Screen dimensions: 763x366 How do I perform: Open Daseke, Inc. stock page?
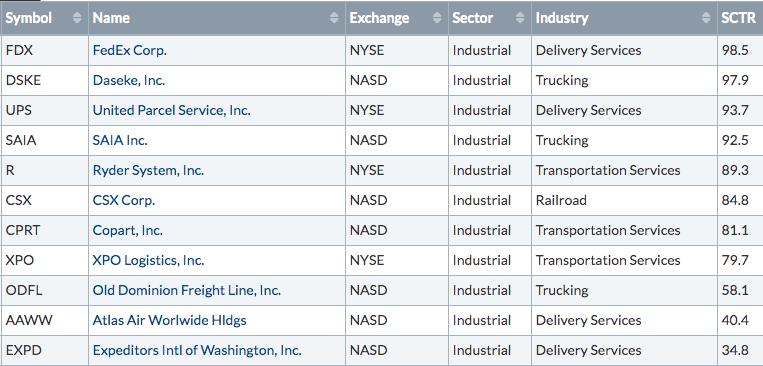128,80
